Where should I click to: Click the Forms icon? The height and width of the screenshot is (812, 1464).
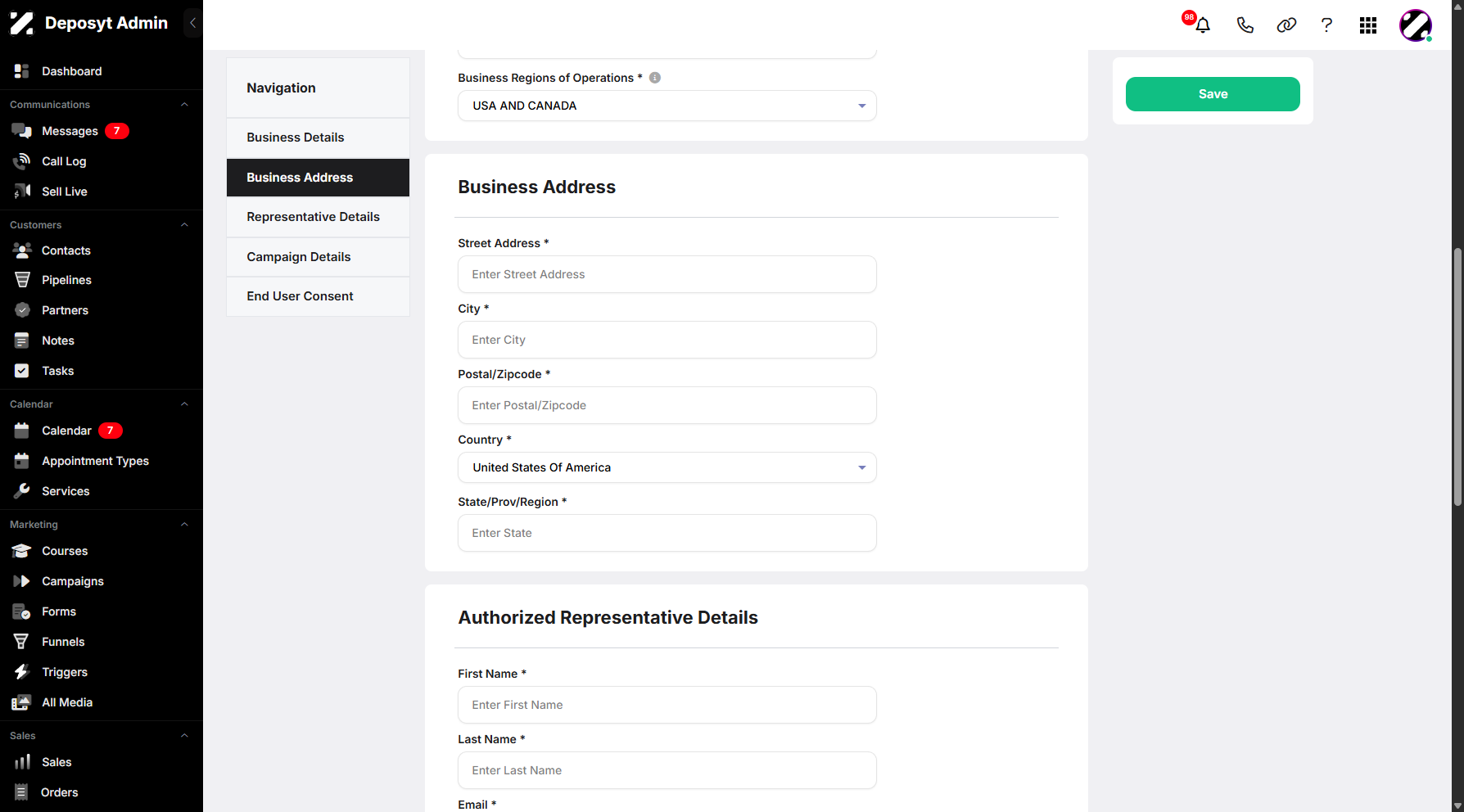22,611
